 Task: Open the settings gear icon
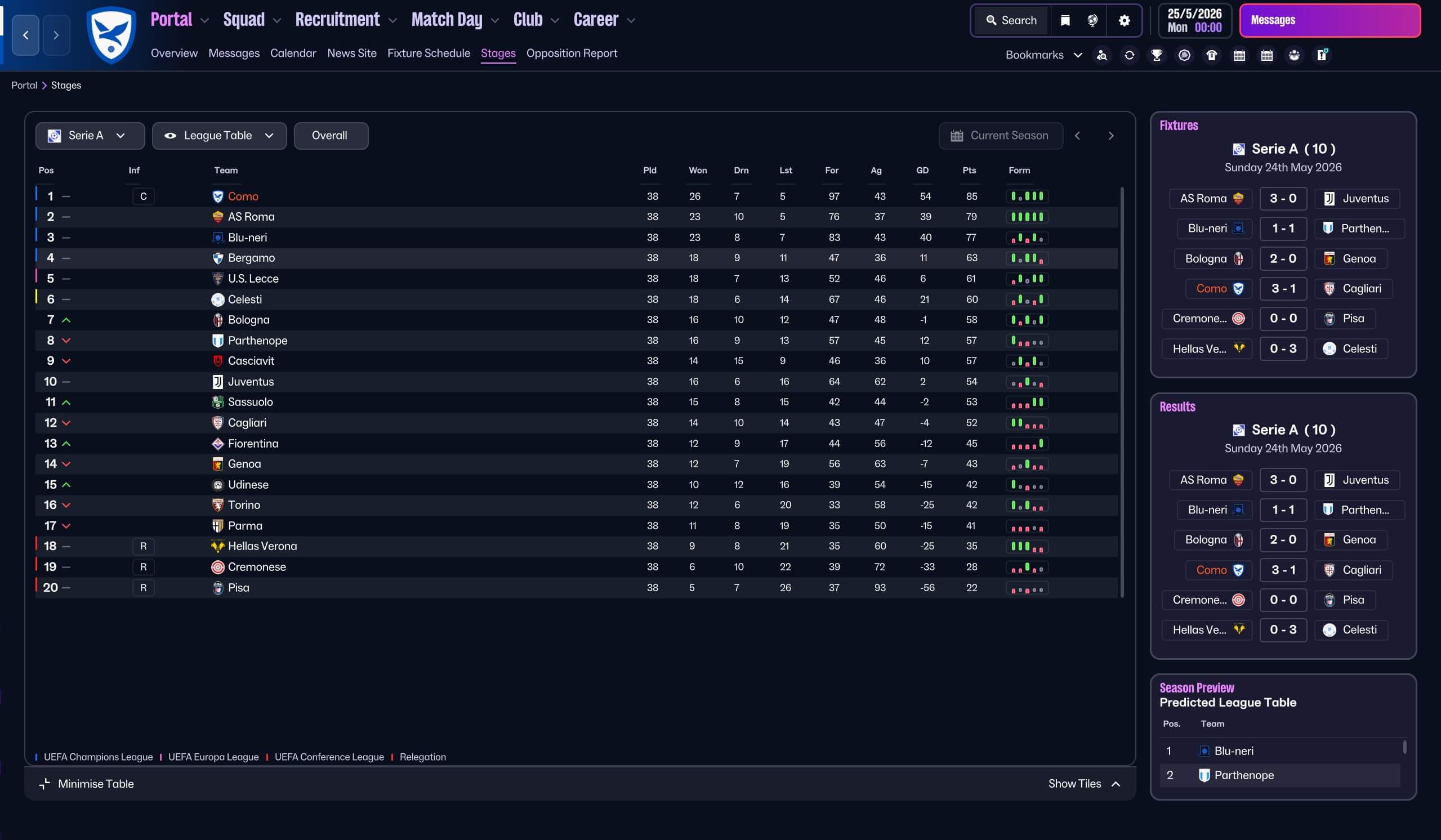pos(1123,21)
